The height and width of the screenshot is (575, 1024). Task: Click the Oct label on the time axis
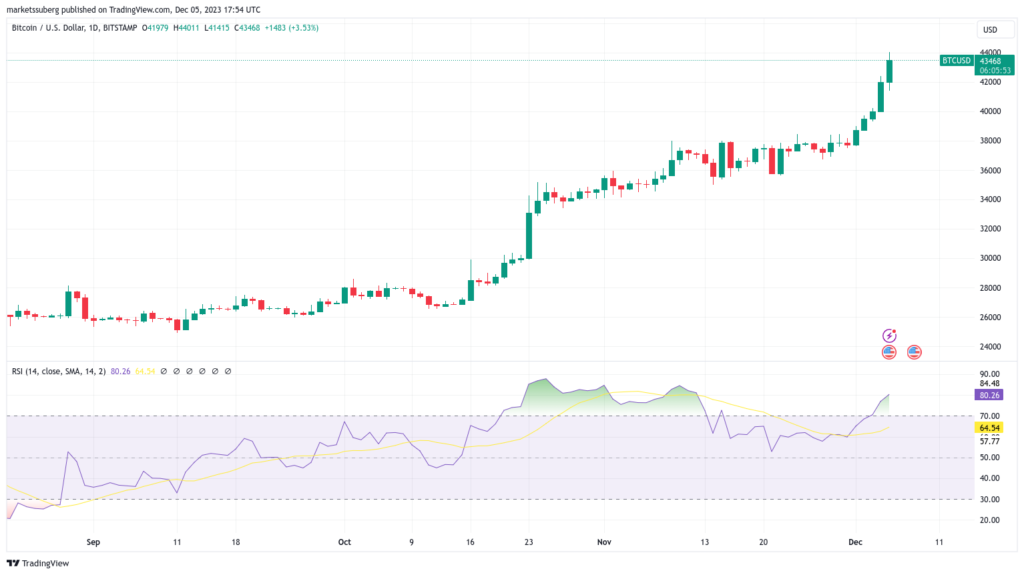click(x=344, y=542)
